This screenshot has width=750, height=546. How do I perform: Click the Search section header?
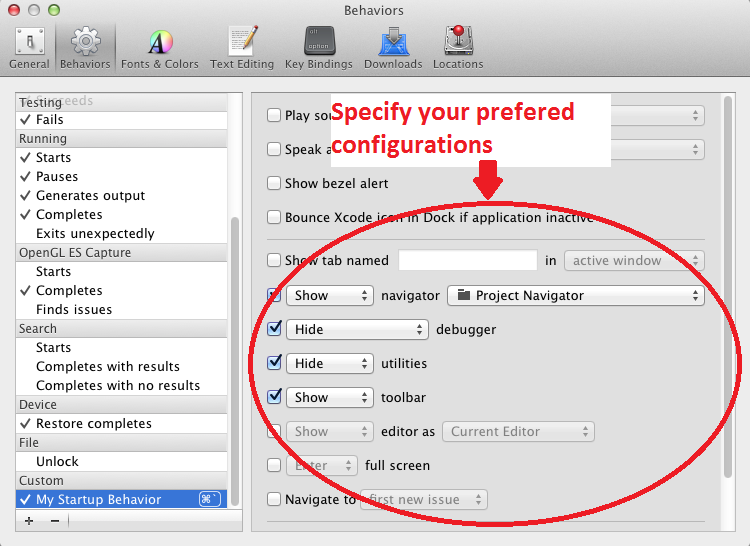[121, 328]
